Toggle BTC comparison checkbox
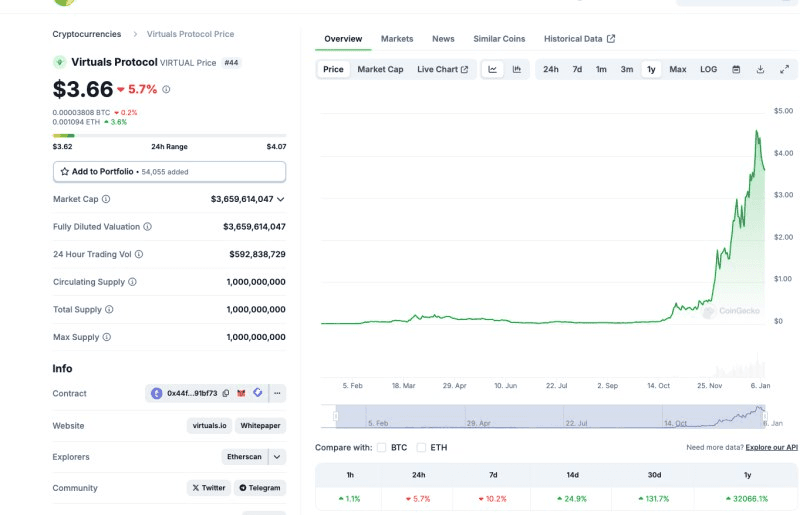 click(381, 448)
